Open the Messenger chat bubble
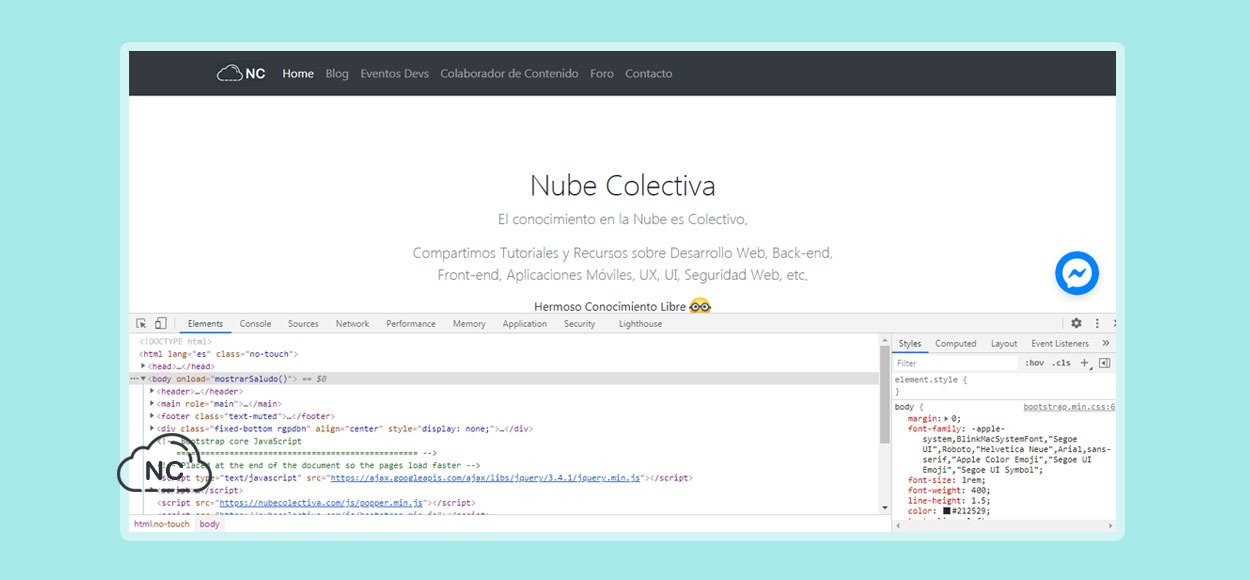1250x580 pixels. [x=1077, y=274]
